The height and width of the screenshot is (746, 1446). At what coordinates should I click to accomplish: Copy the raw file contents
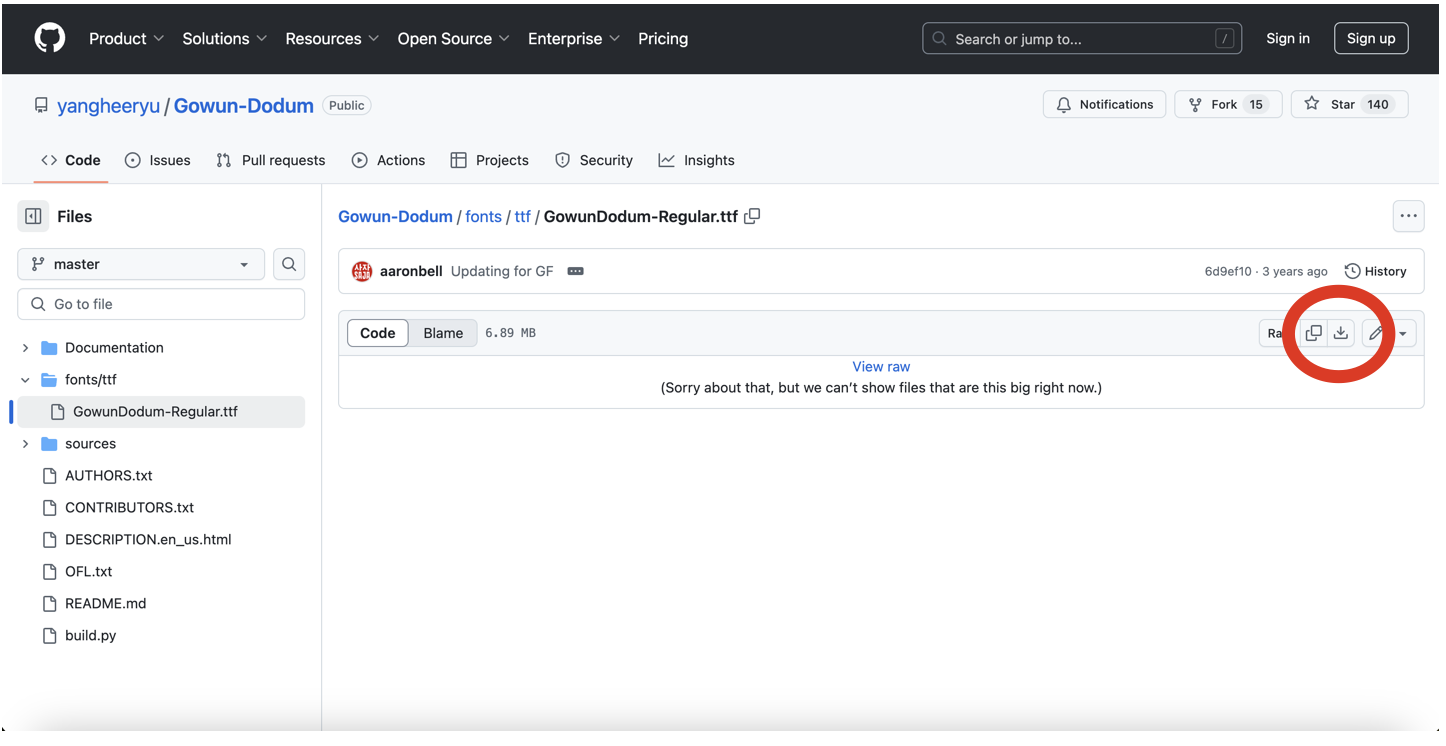pos(1314,333)
